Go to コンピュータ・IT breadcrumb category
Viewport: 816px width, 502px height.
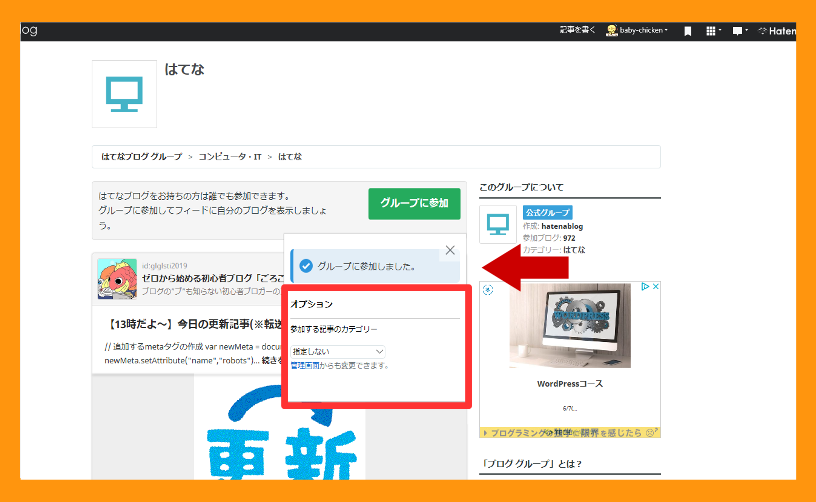click(x=230, y=157)
